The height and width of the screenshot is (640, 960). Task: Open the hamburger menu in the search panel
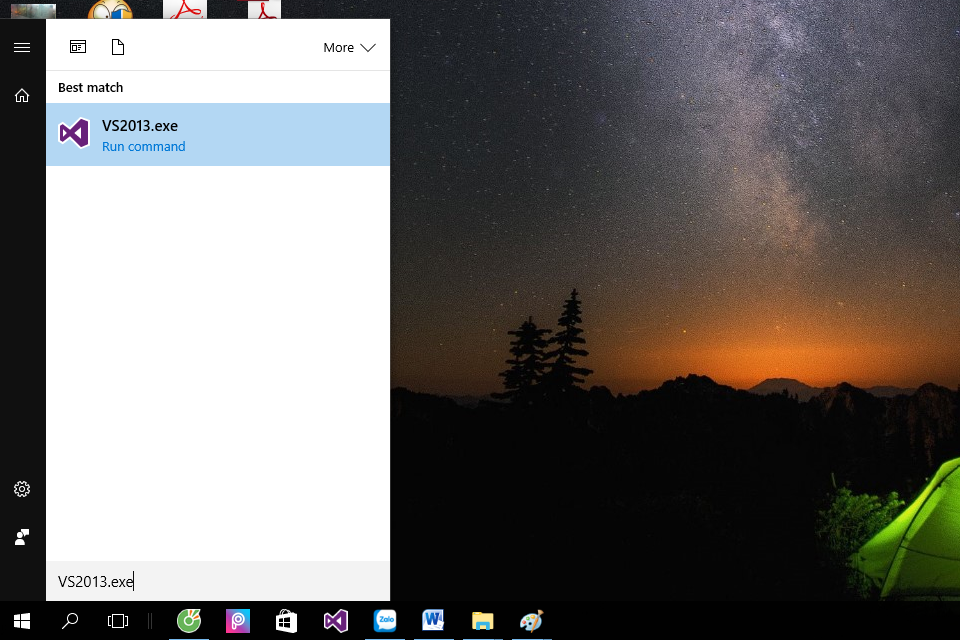[x=22, y=48]
